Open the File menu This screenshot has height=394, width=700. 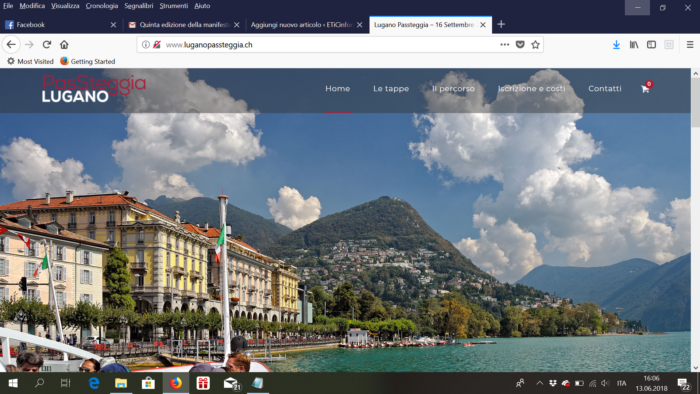pyautogui.click(x=8, y=6)
